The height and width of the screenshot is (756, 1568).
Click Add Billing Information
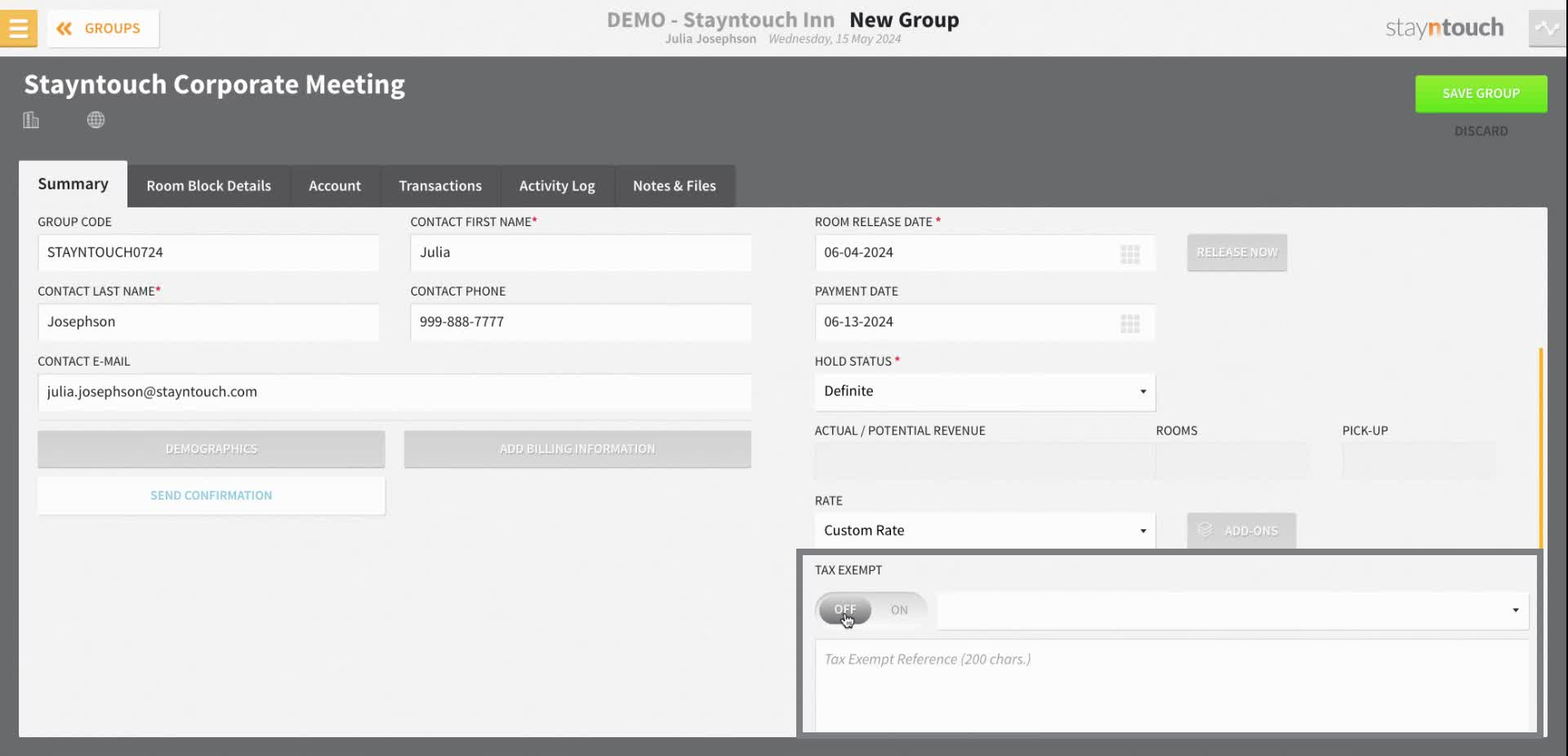click(x=577, y=449)
